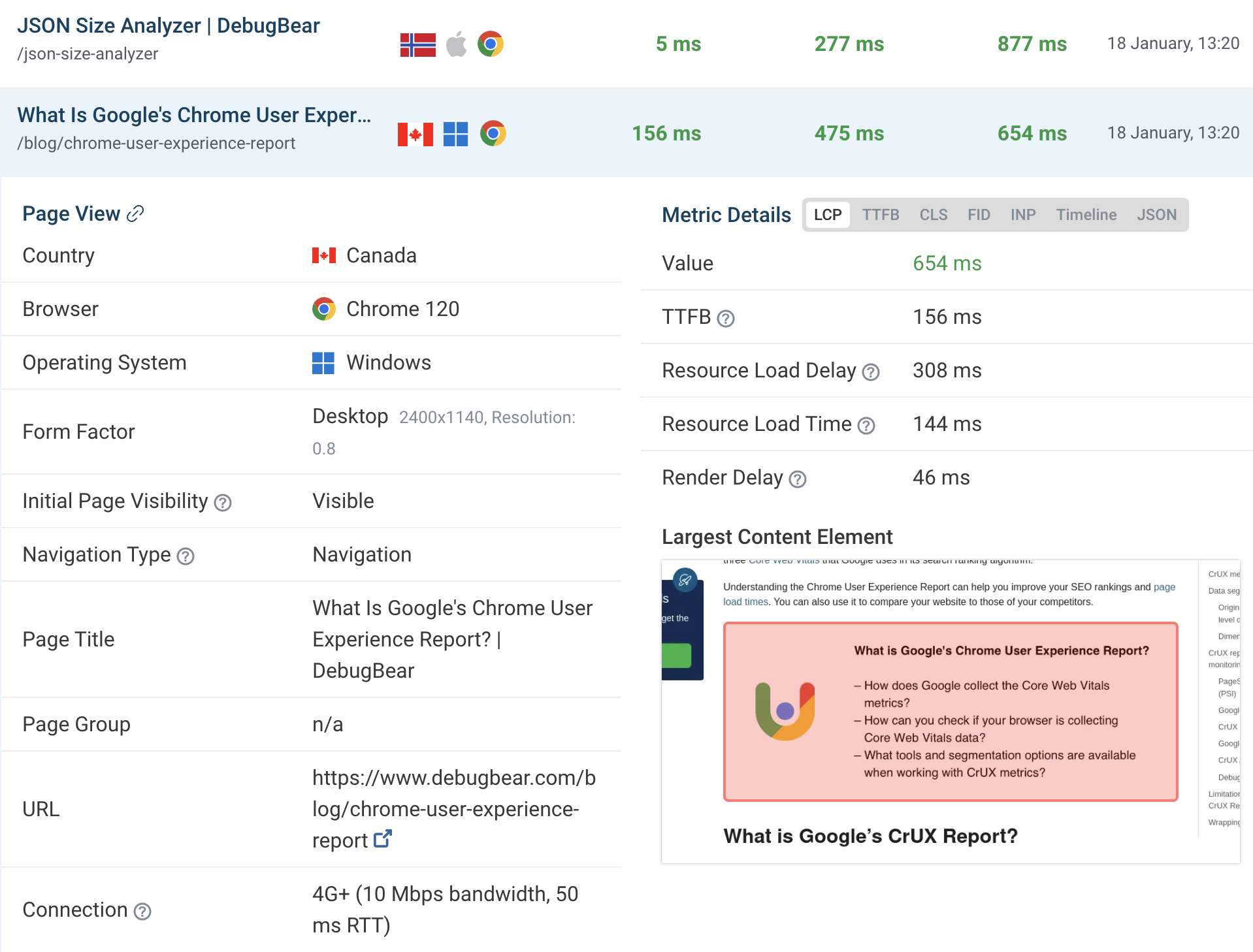Switch to the TTFB metric tab
This screenshot has width=1253, height=952.
(881, 215)
